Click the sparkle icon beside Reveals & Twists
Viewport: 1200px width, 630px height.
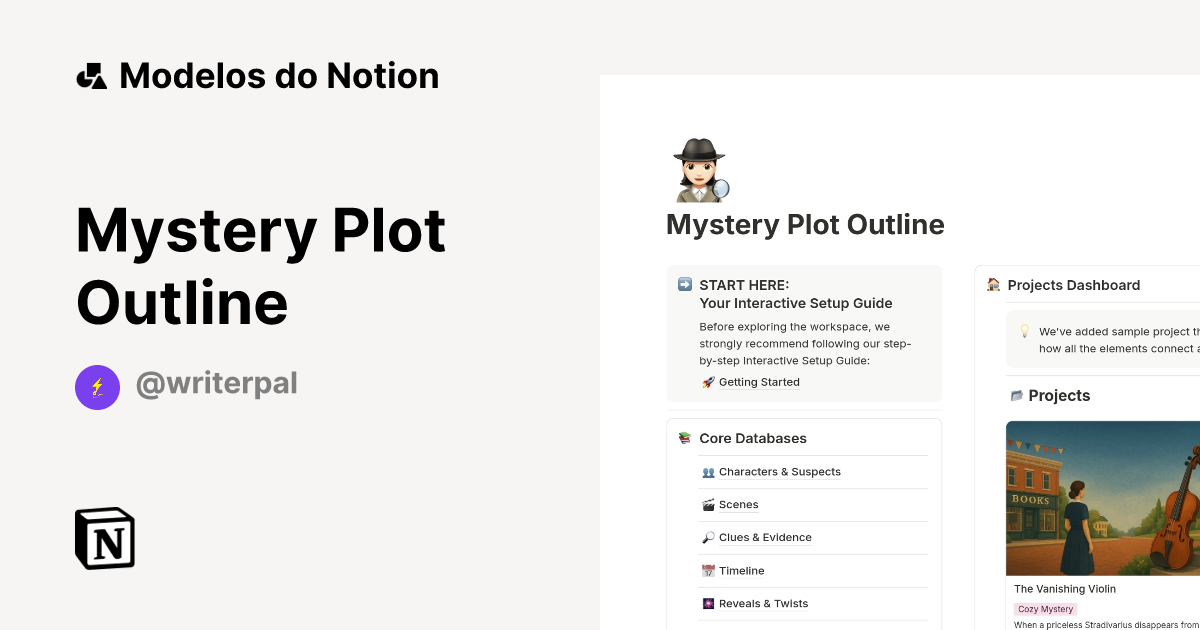click(708, 603)
